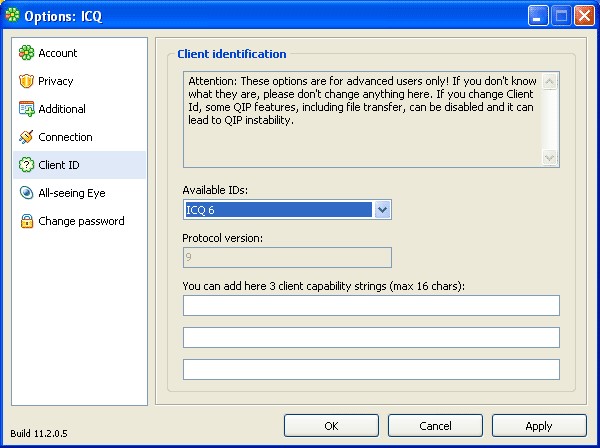
Task: Click the warning text scroll-up arrow
Action: pyautogui.click(x=550, y=82)
